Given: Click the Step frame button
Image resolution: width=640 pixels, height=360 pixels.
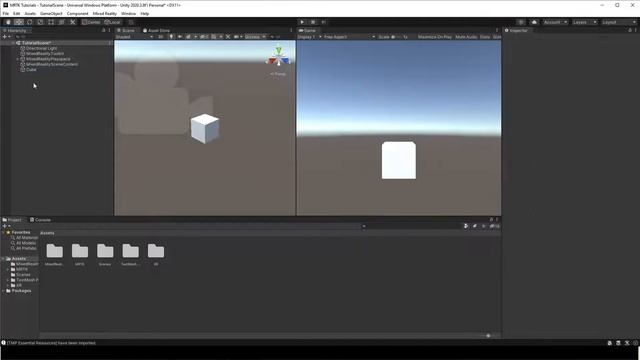Looking at the screenshot, I should tap(323, 22).
